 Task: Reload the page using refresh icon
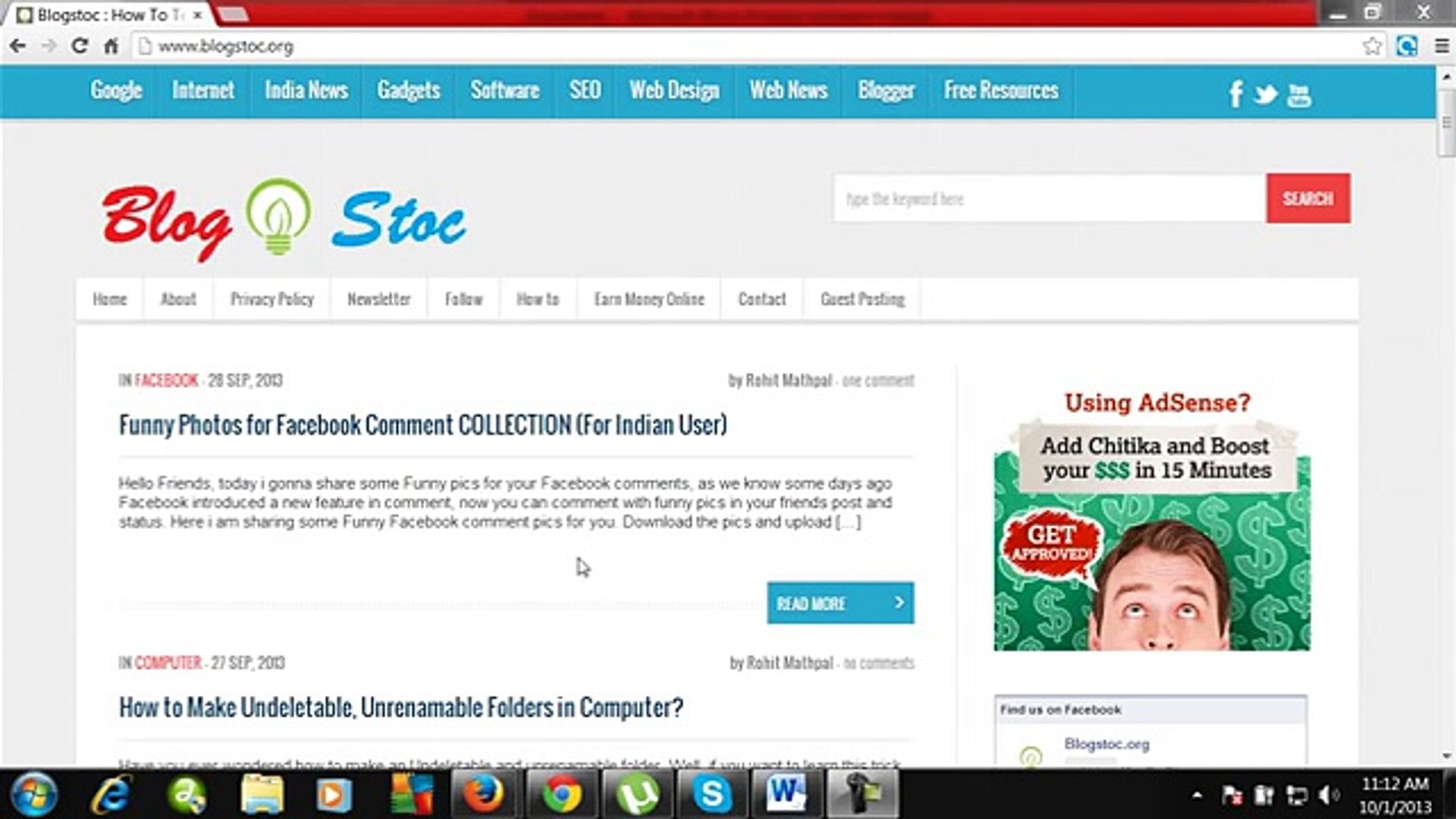point(79,46)
